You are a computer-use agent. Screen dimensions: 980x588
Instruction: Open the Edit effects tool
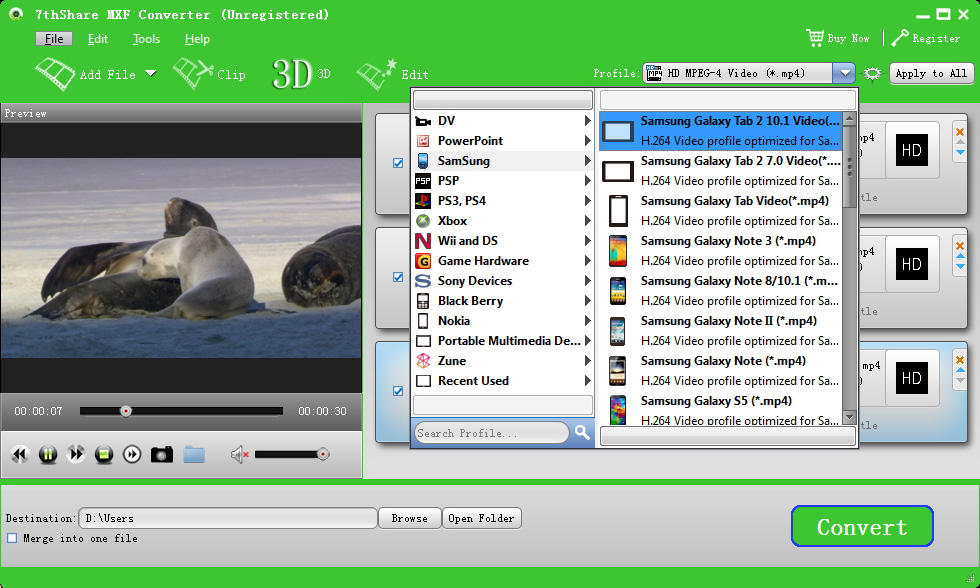392,74
